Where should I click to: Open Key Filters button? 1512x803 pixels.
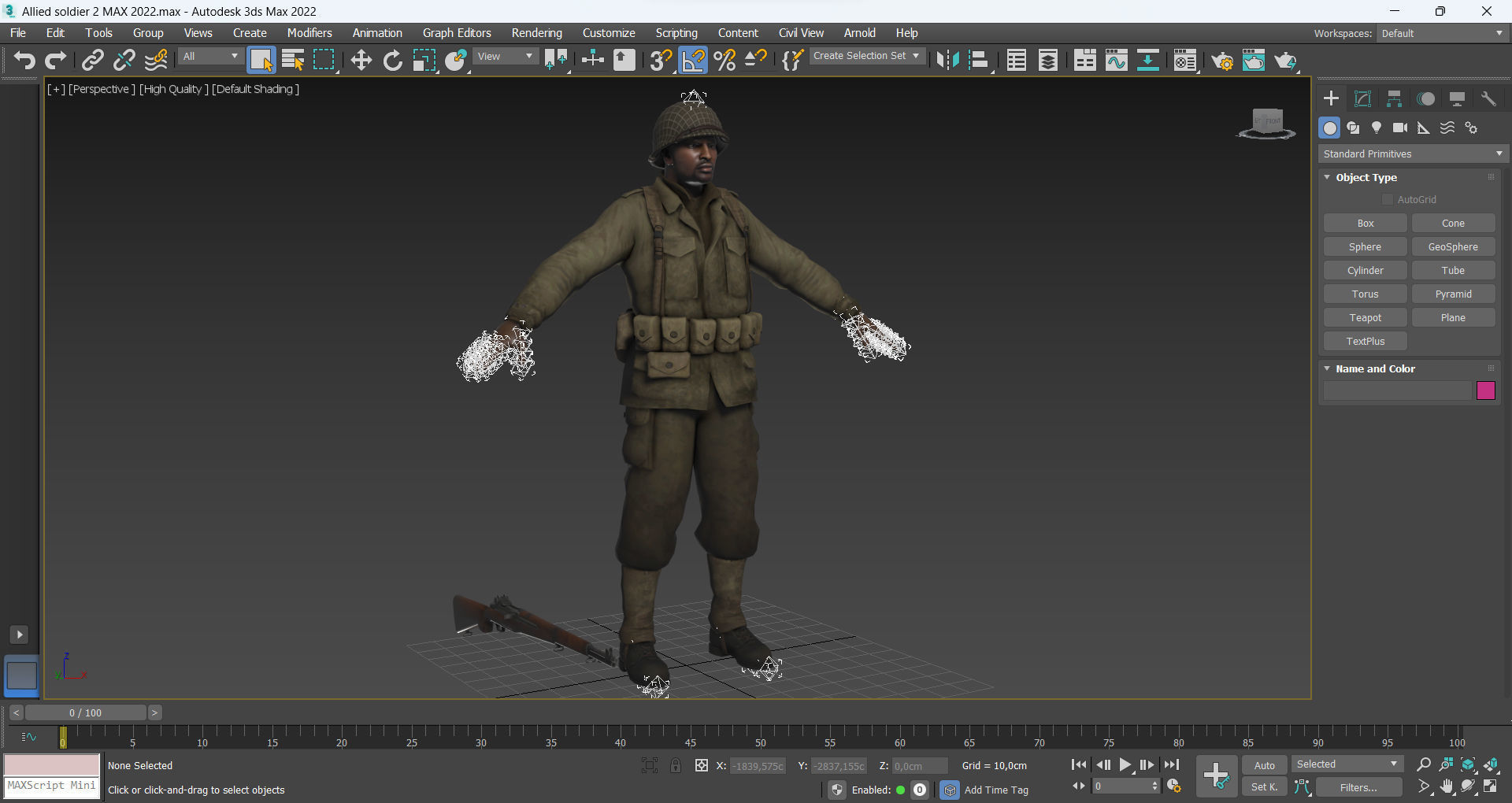pyautogui.click(x=1358, y=787)
